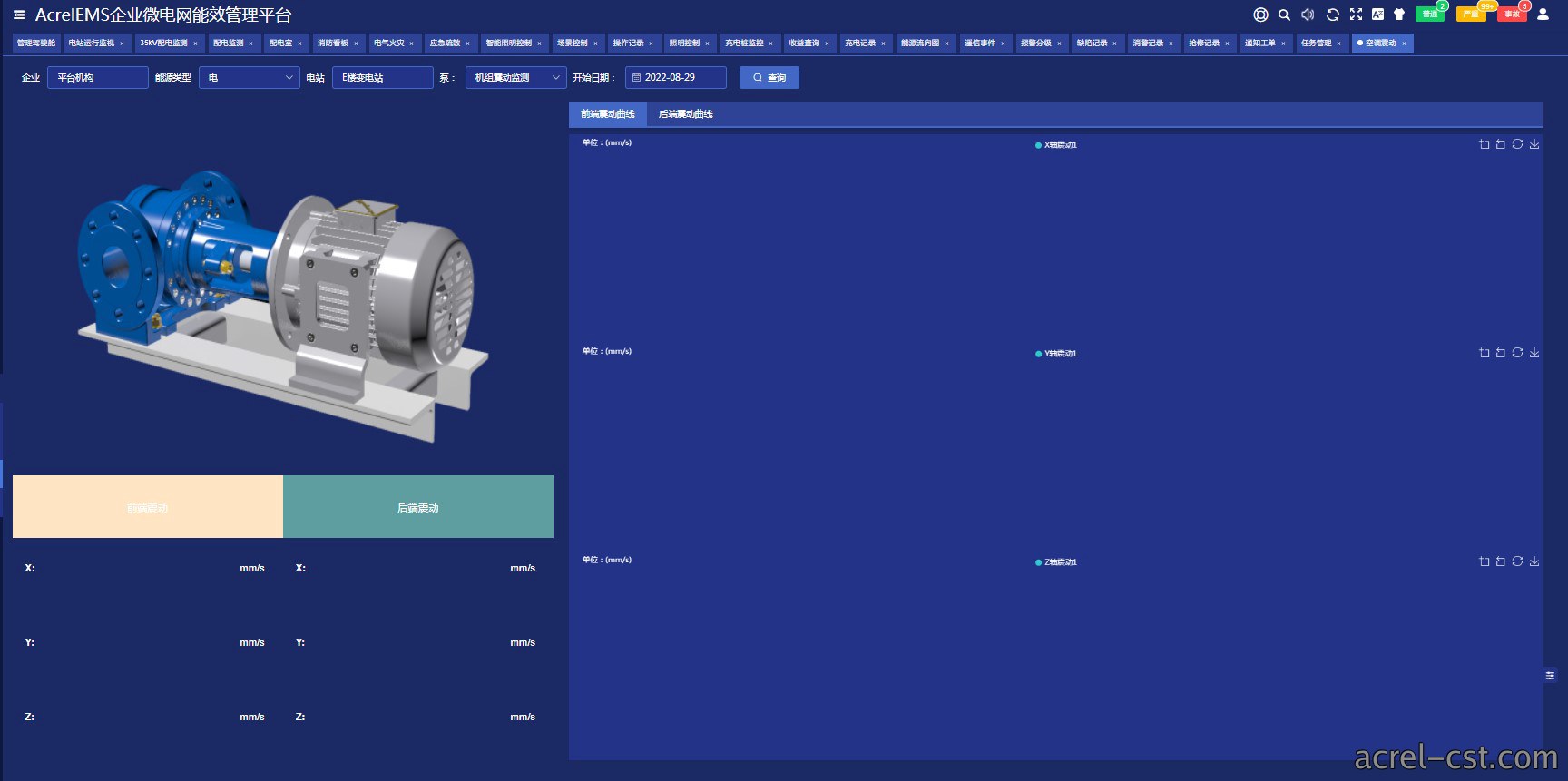The height and width of the screenshot is (781, 1568).
Task: Open the user profile icon
Action: (x=1543, y=15)
